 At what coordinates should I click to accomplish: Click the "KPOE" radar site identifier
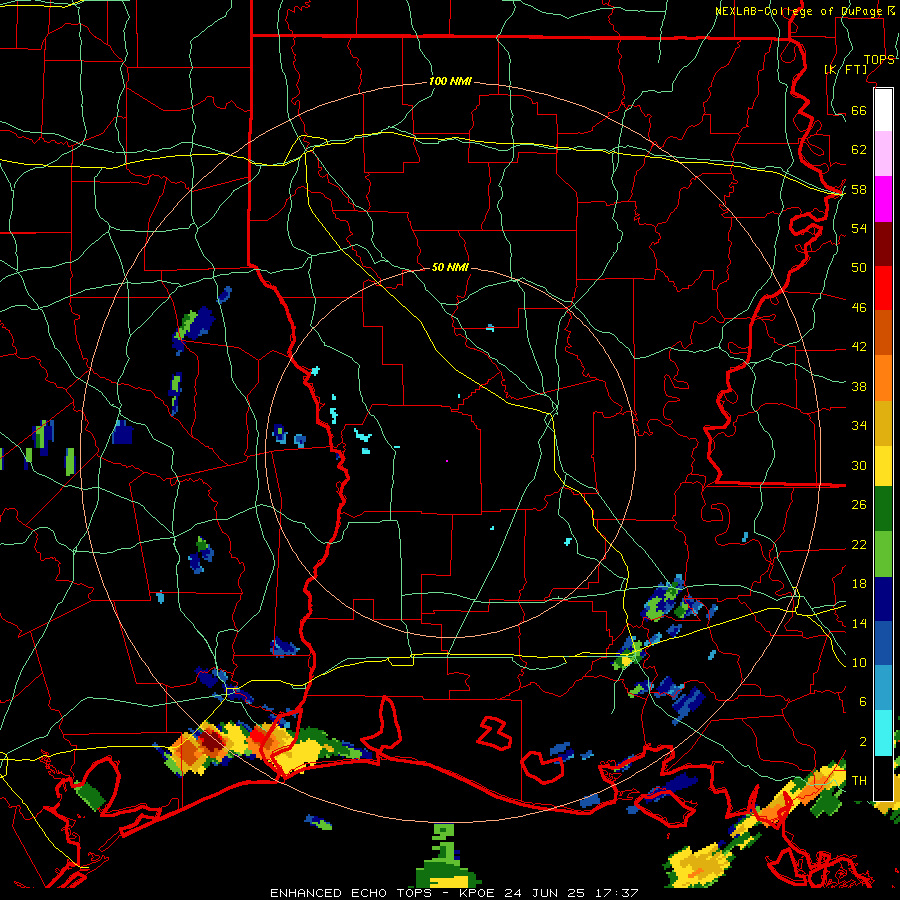click(x=479, y=893)
